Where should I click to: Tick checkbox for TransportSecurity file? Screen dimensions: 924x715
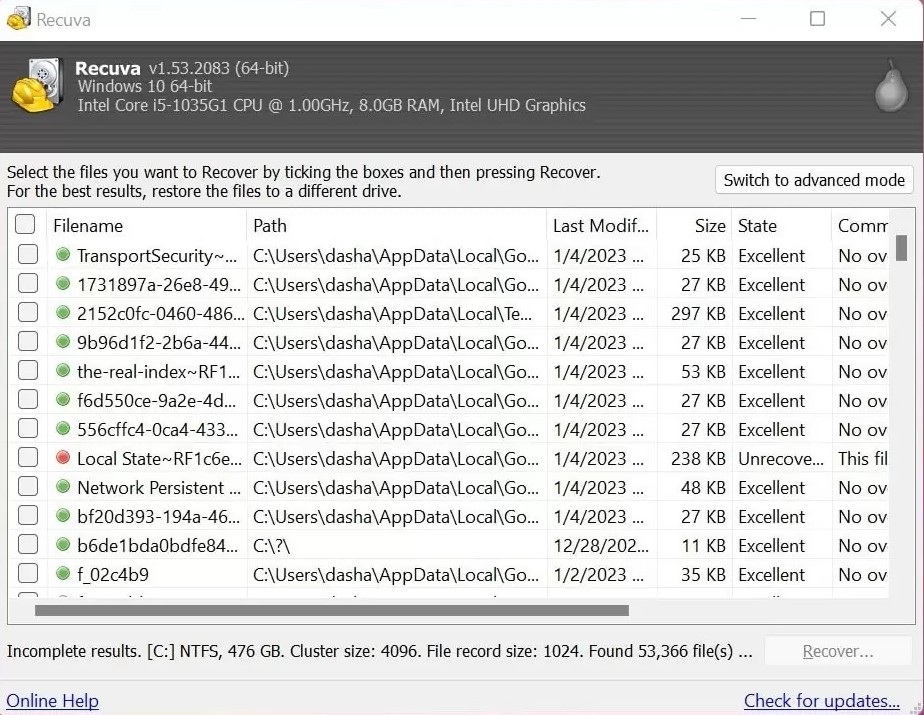point(28,255)
